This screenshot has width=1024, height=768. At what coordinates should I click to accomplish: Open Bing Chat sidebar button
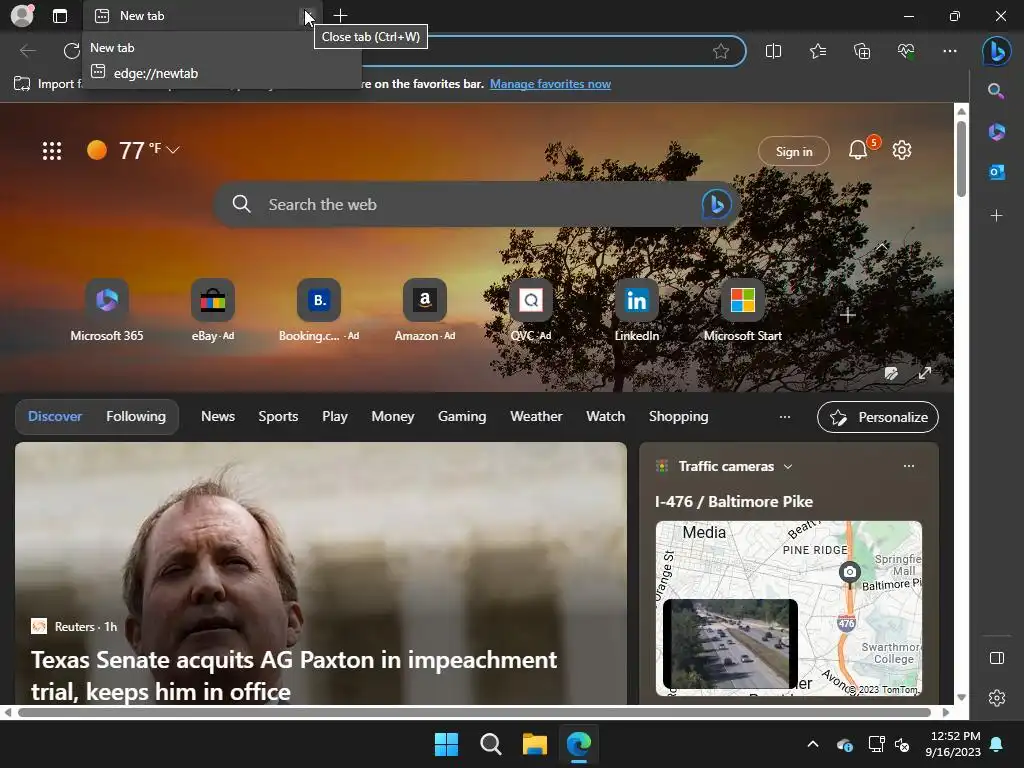click(997, 51)
